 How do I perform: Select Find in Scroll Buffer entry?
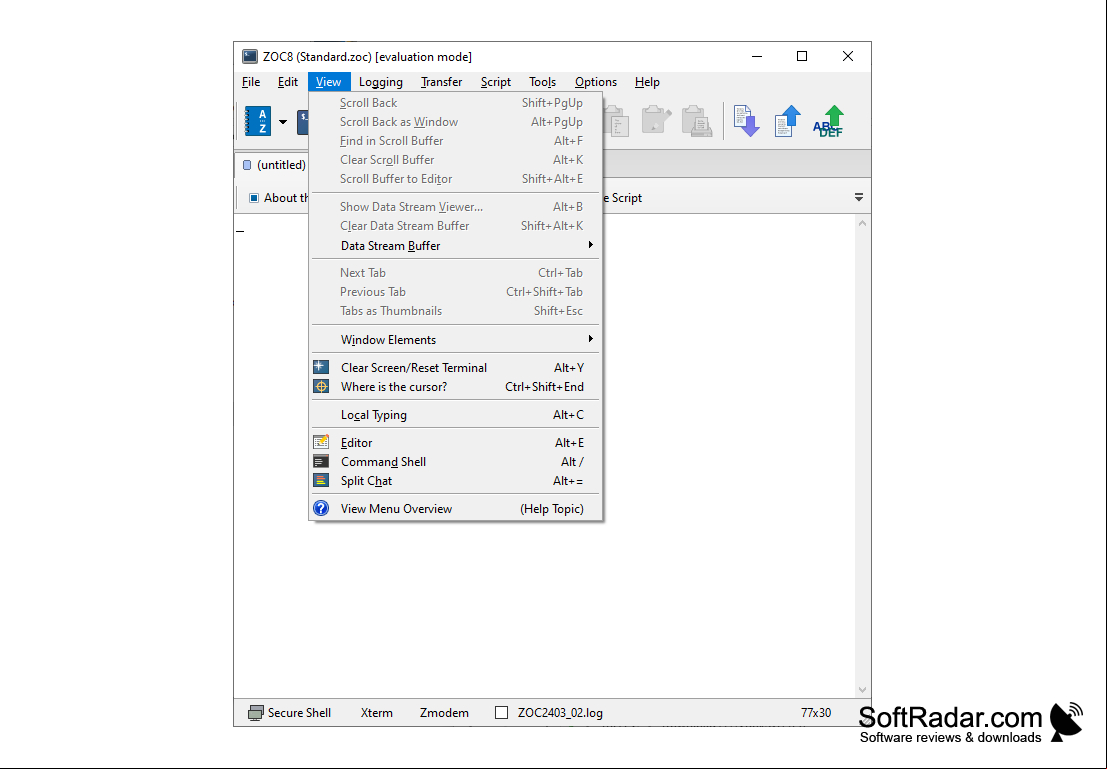click(x=456, y=141)
